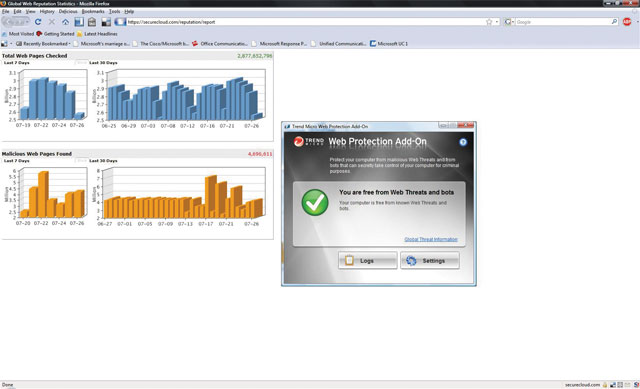Click the Logs button
Screen dimensions: 640x389
click(x=367, y=260)
